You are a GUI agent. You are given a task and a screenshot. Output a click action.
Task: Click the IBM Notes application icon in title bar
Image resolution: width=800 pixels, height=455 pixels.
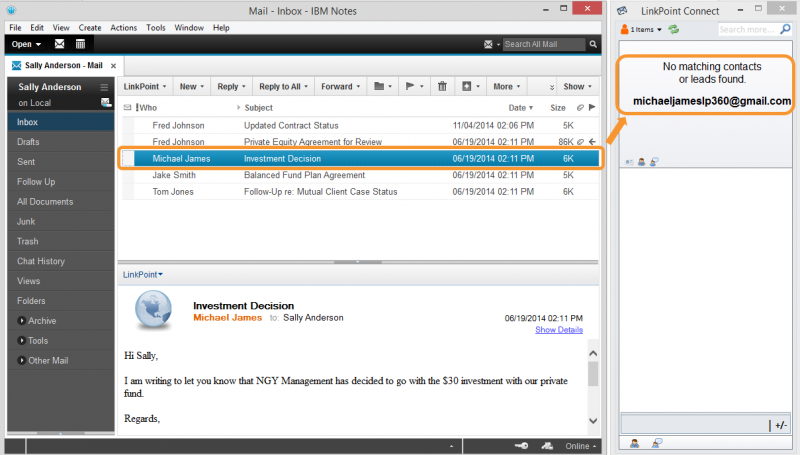11,10
